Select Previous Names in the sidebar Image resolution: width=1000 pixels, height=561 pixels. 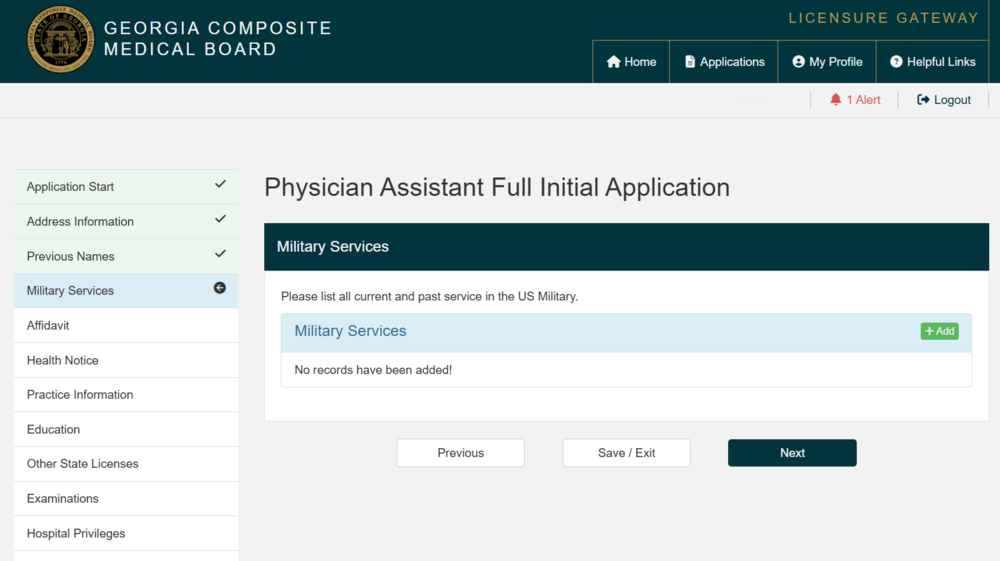[71, 257]
